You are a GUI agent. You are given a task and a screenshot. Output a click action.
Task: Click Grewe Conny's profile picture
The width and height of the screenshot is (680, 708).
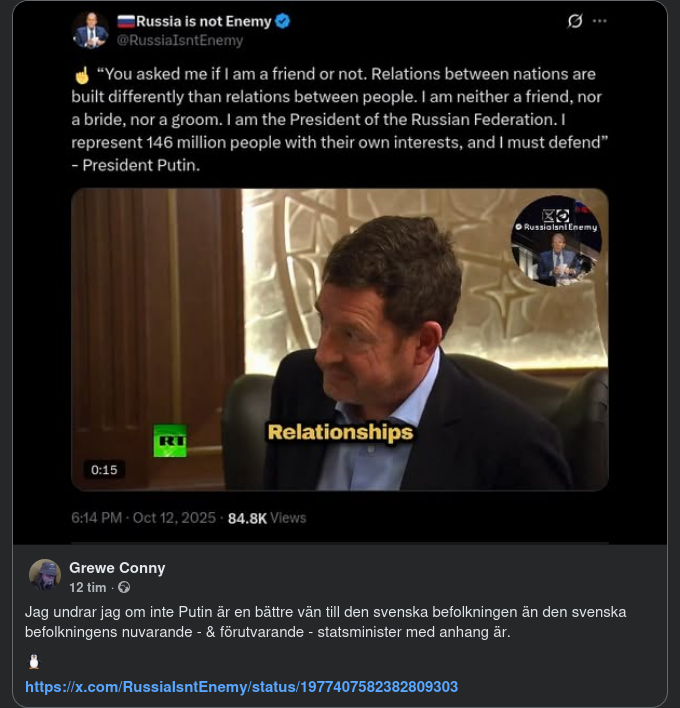click(45, 576)
